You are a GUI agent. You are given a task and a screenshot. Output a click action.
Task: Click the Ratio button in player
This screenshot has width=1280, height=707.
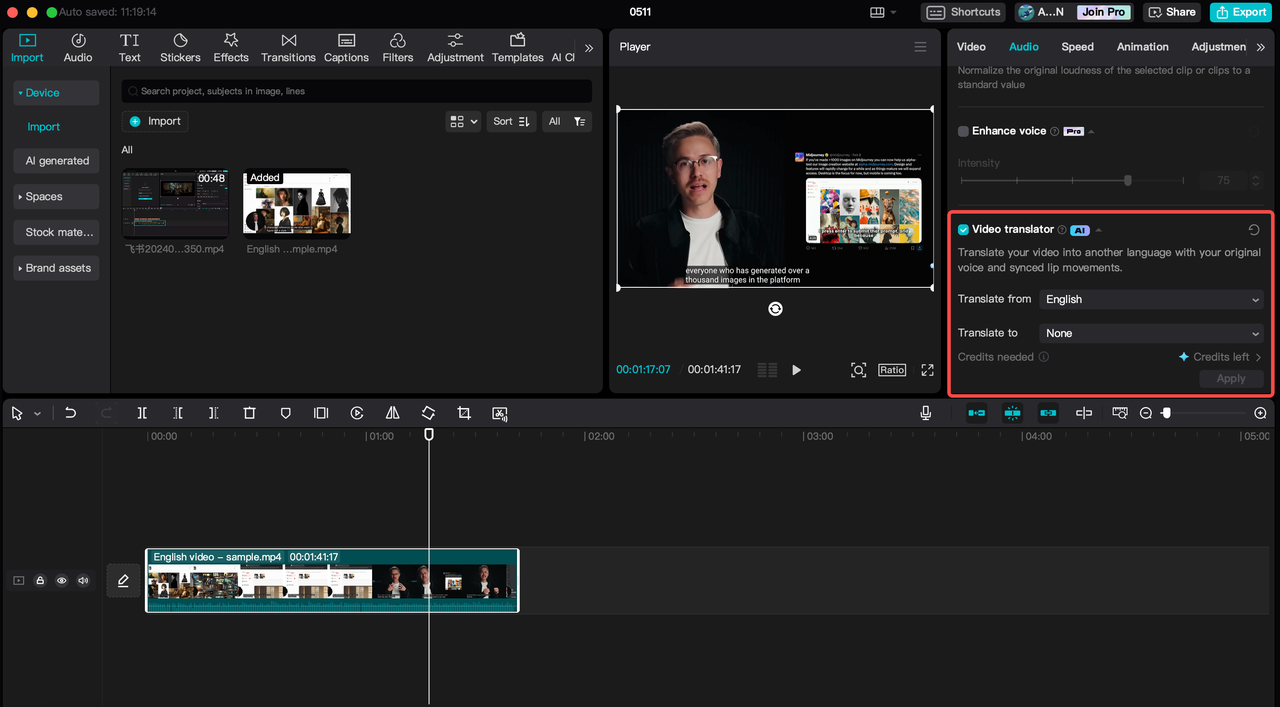tap(892, 370)
